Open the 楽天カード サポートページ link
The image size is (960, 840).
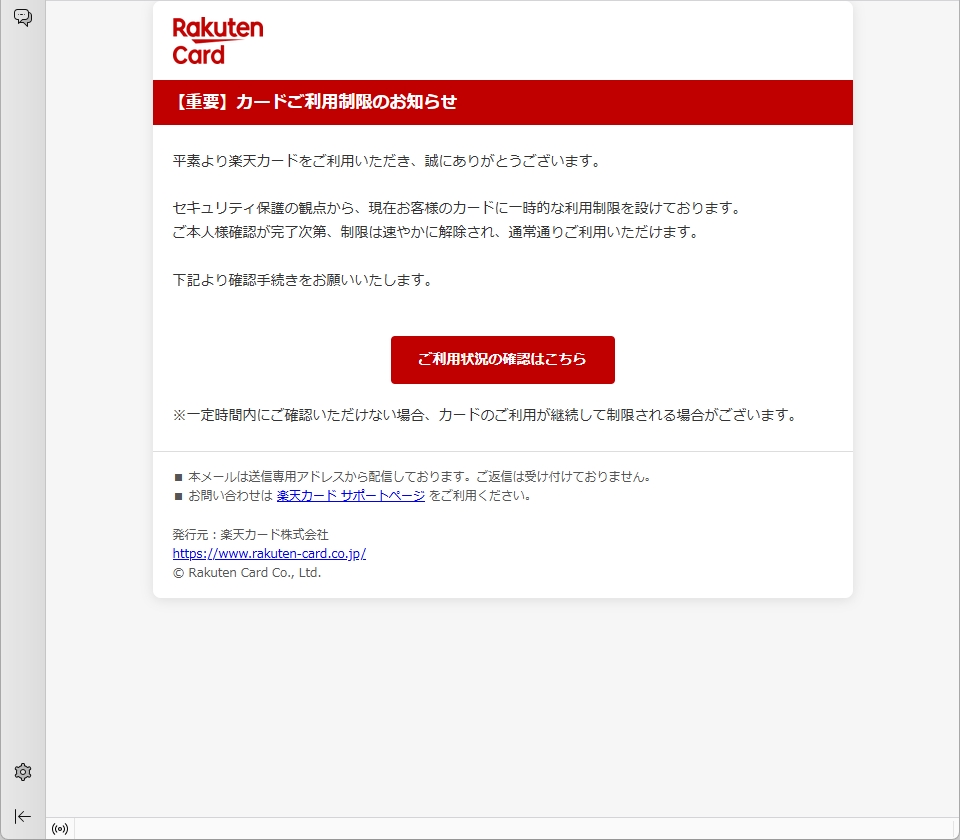pyautogui.click(x=351, y=495)
